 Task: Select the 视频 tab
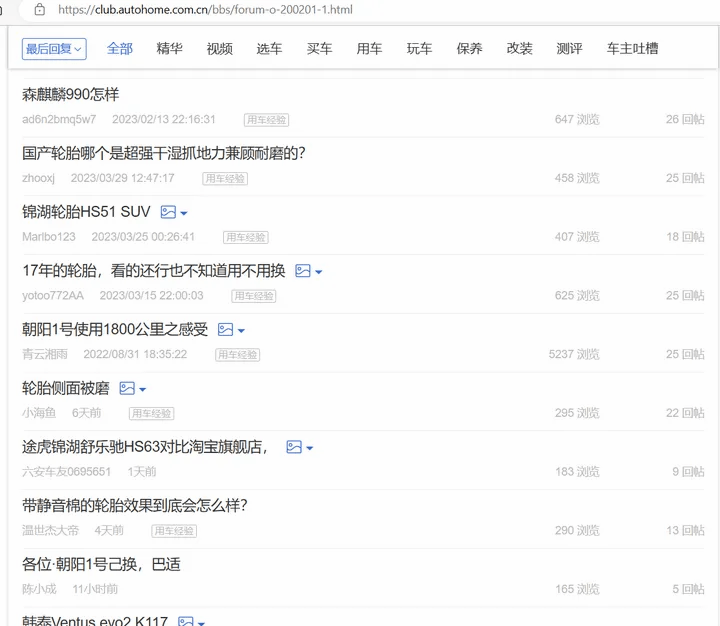(x=220, y=49)
